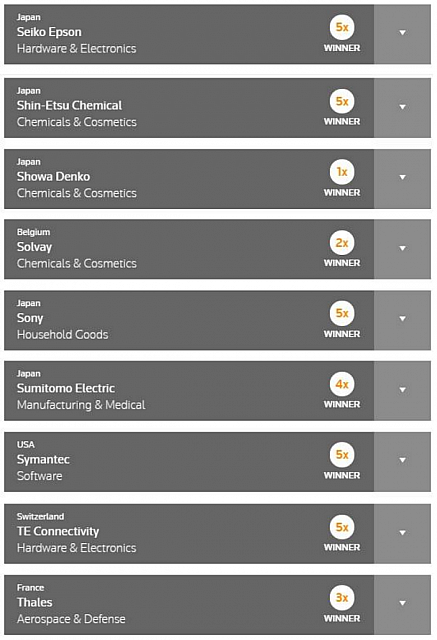This screenshot has width=437, height=640.
Task: Expand the Thales row arrow
Action: (402, 604)
